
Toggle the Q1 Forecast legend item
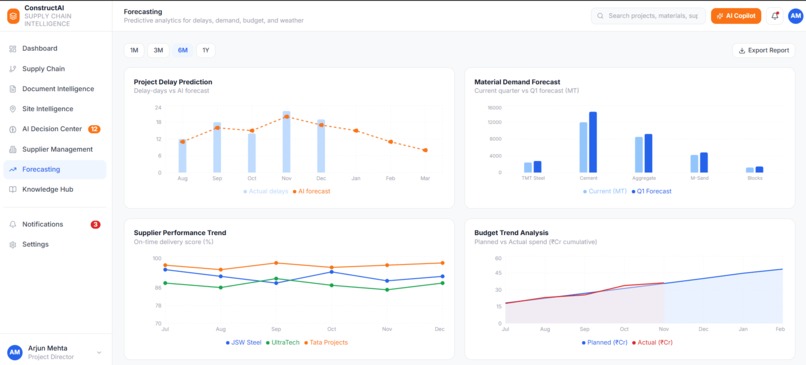click(651, 191)
